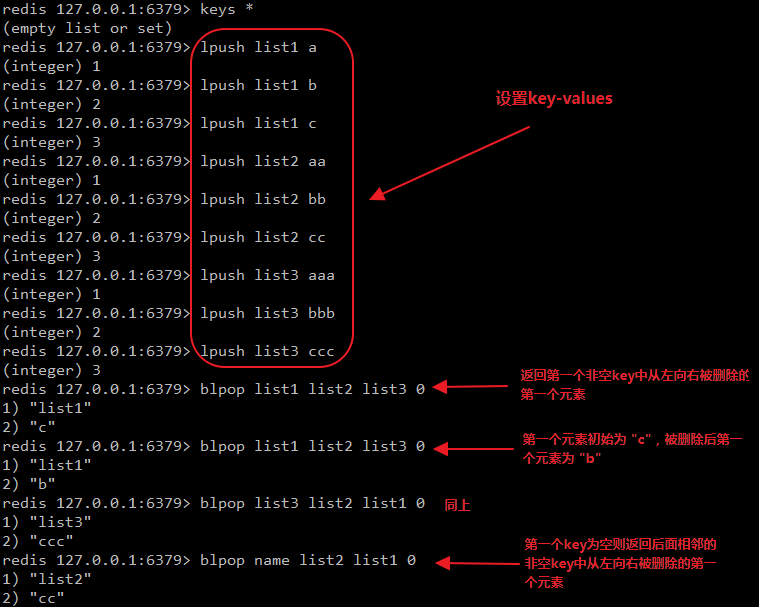Click the annotation starting 第一个key为空则返回
The width and height of the screenshot is (759, 607).
621,563
